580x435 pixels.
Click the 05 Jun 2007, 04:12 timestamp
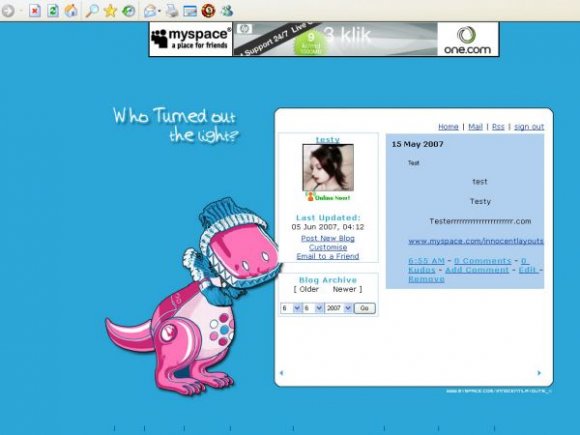click(328, 227)
